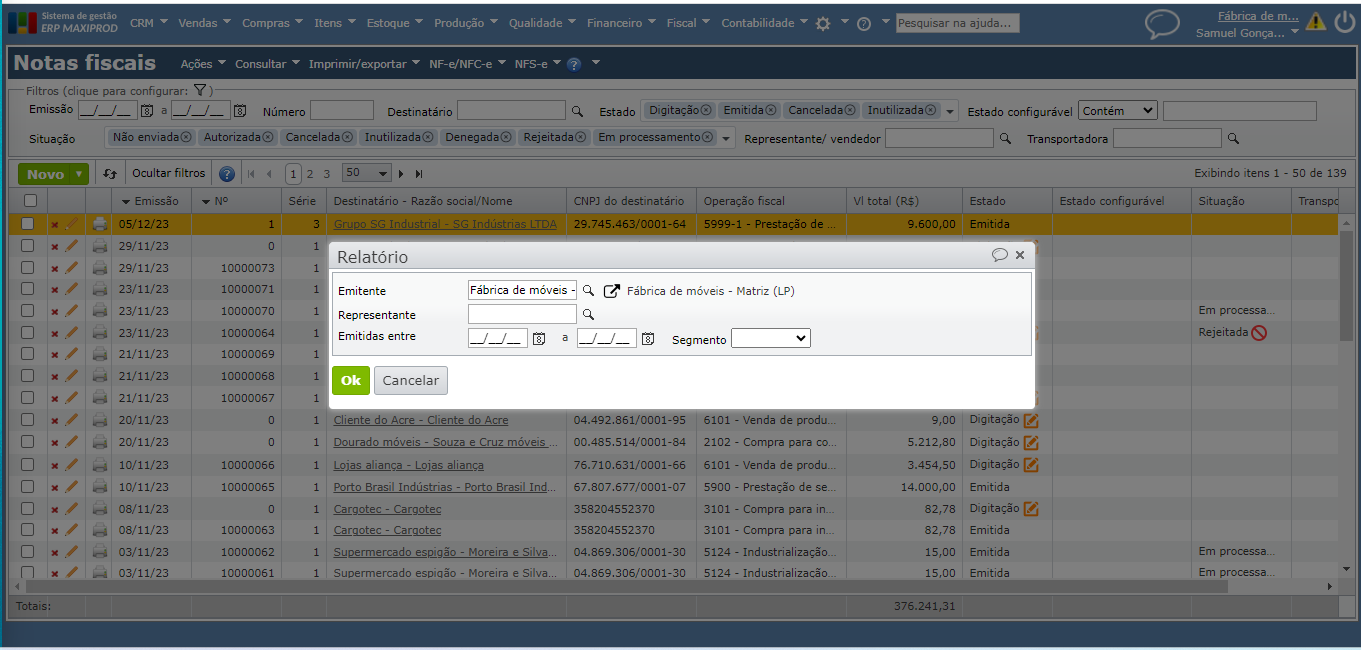
Task: Click delete x on Cargotec 10000063 row
Action: tap(55, 530)
